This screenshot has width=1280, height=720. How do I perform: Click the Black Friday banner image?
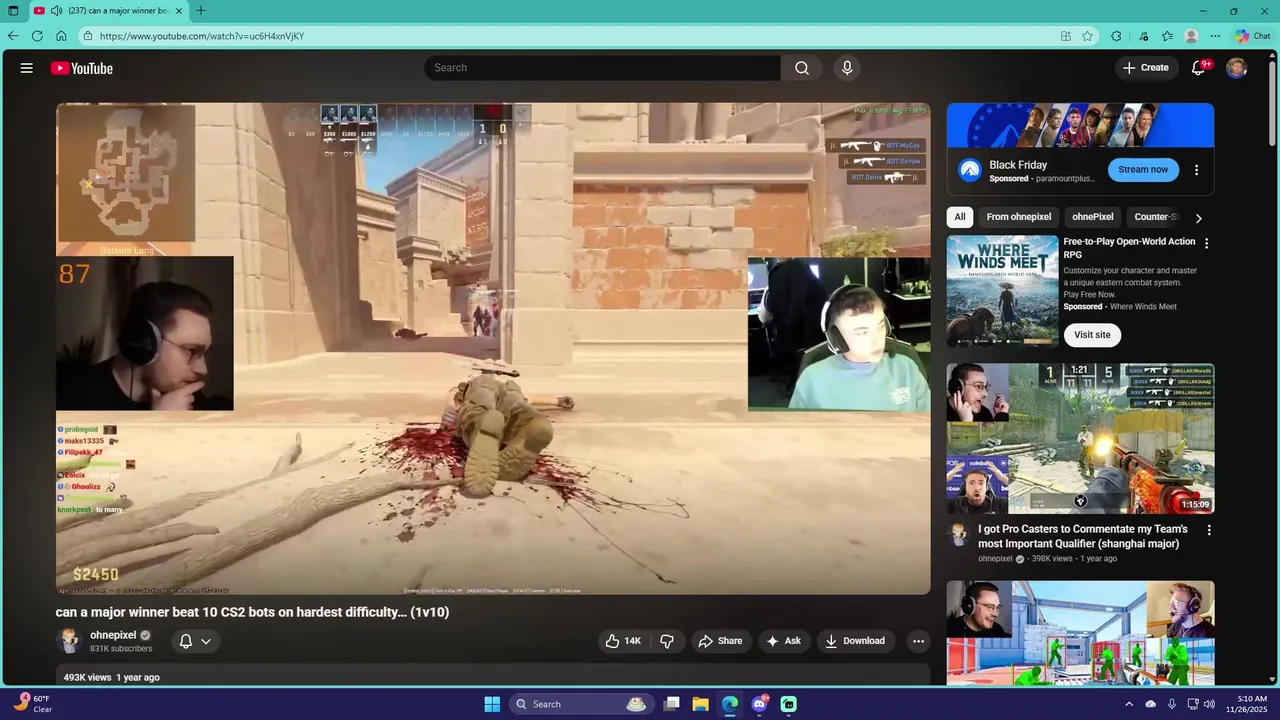(1081, 125)
